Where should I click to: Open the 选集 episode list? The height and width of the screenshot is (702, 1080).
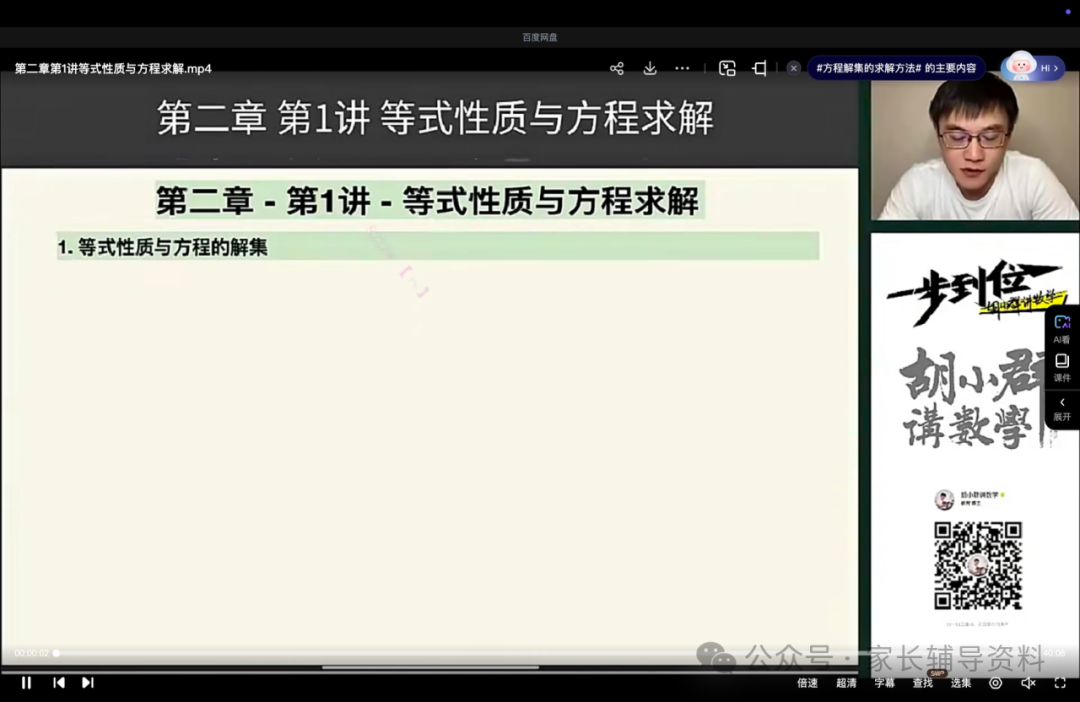(961, 683)
